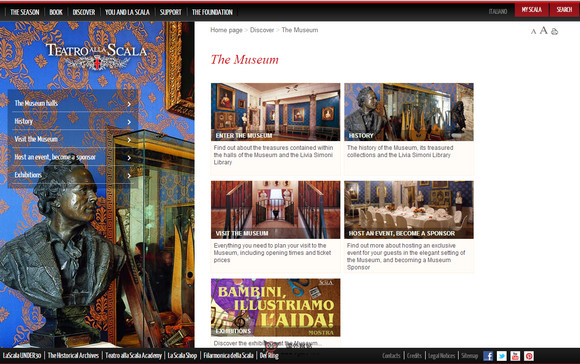Open La Scala Shop footer link
580x364 pixels.
click(182, 355)
